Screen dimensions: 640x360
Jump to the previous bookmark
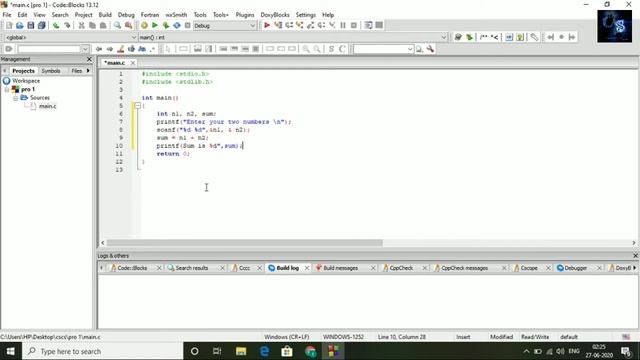551,37
